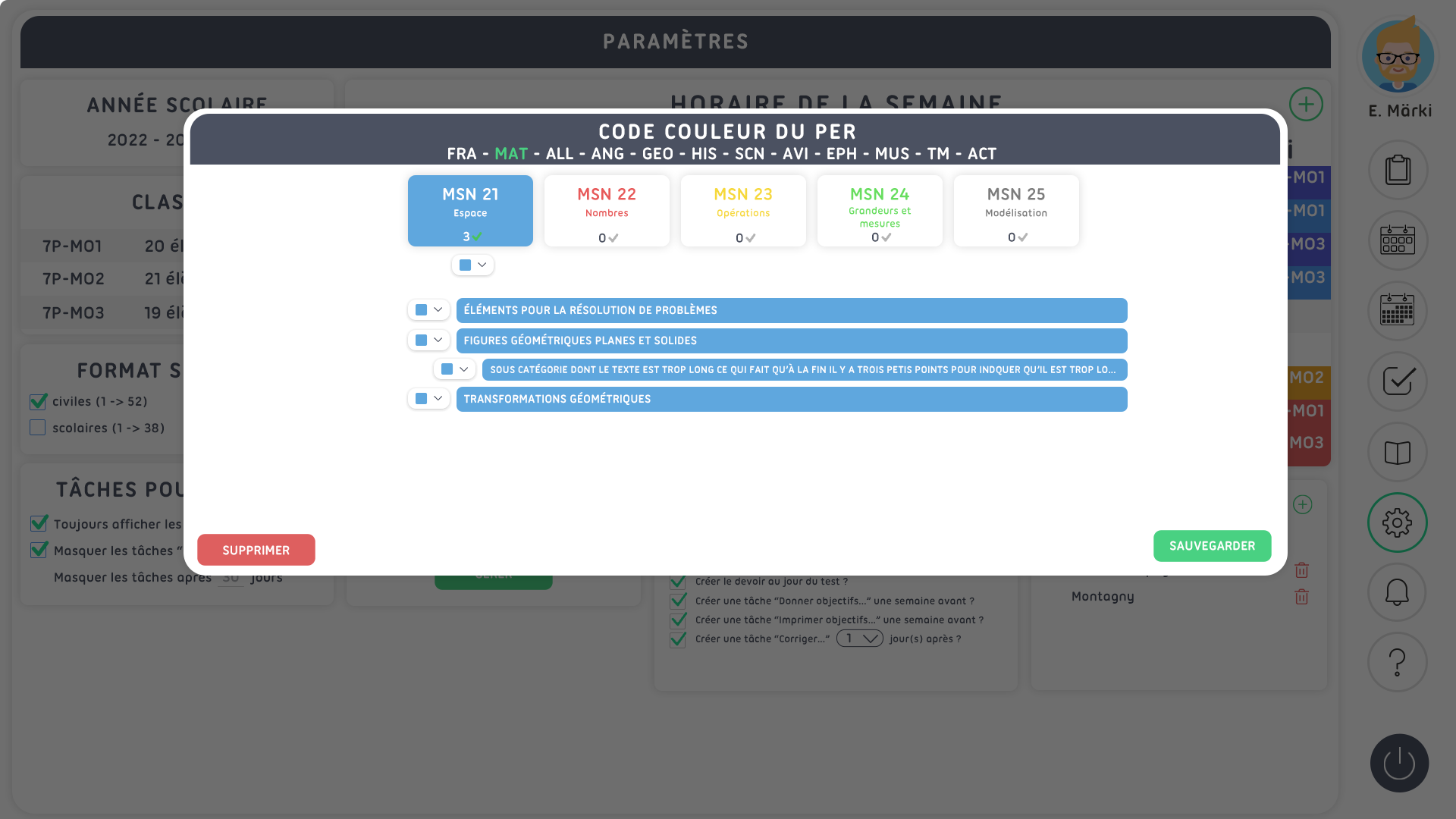1456x819 pixels.
Task: Toggle the 'Donner objectifs' task checkbox
Action: 678,601
